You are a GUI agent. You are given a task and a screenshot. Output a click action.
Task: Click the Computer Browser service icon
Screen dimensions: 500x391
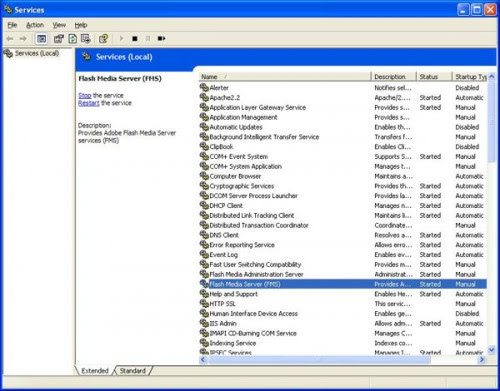pyautogui.click(x=204, y=176)
